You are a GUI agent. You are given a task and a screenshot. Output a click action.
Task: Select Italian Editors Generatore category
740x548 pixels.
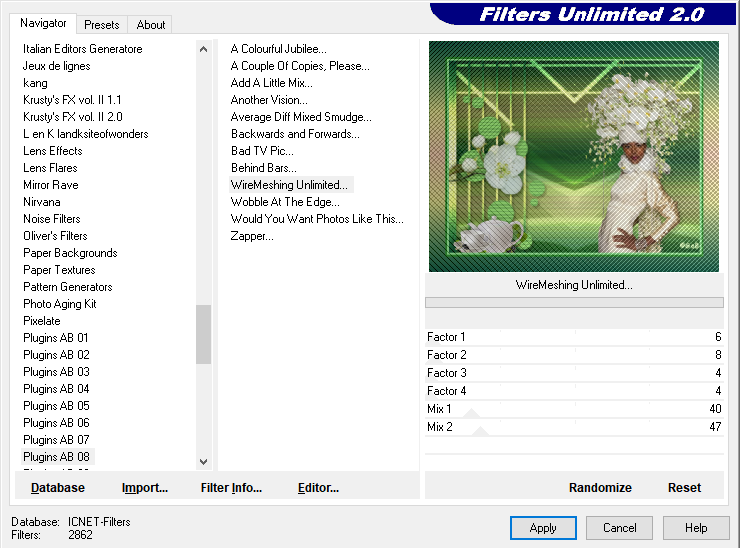tap(83, 49)
